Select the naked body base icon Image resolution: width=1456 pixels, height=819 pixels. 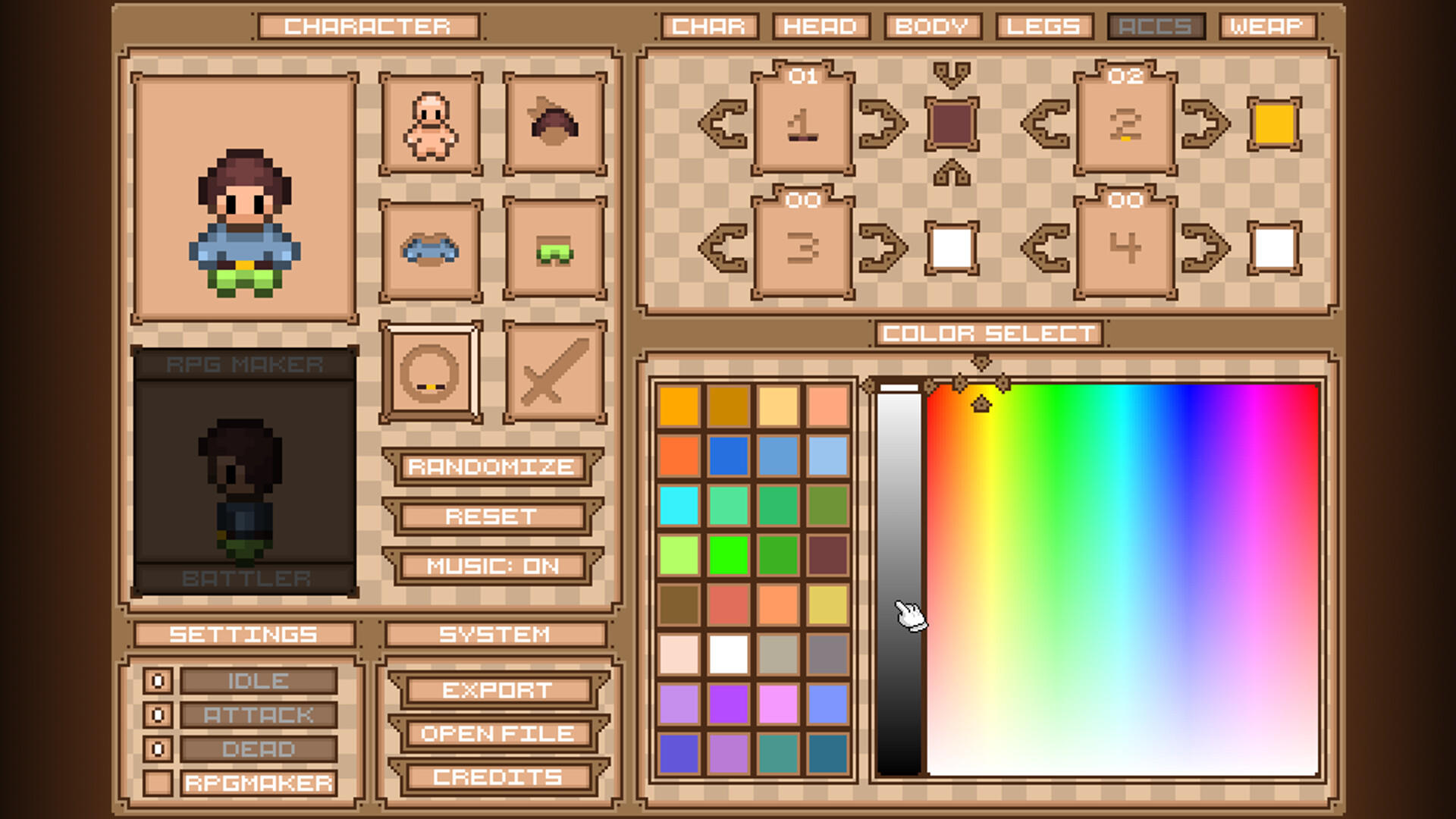(x=430, y=125)
